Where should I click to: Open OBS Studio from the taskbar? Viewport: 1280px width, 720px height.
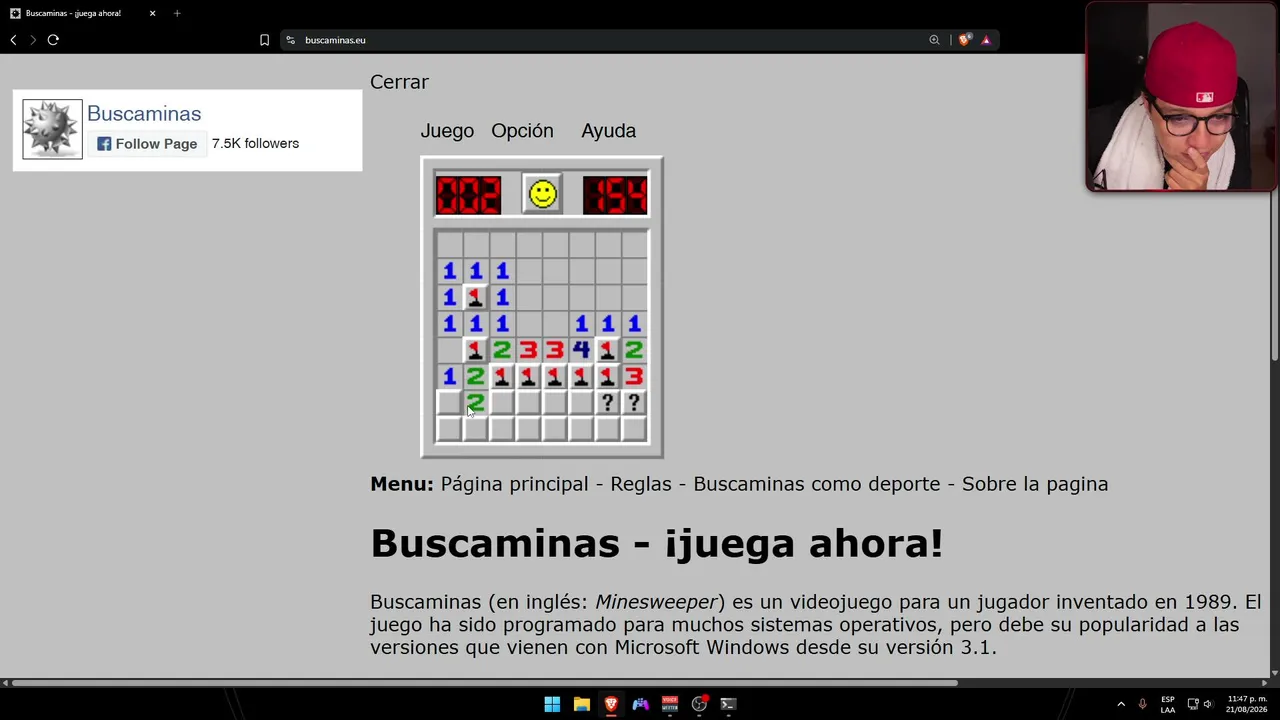click(699, 704)
